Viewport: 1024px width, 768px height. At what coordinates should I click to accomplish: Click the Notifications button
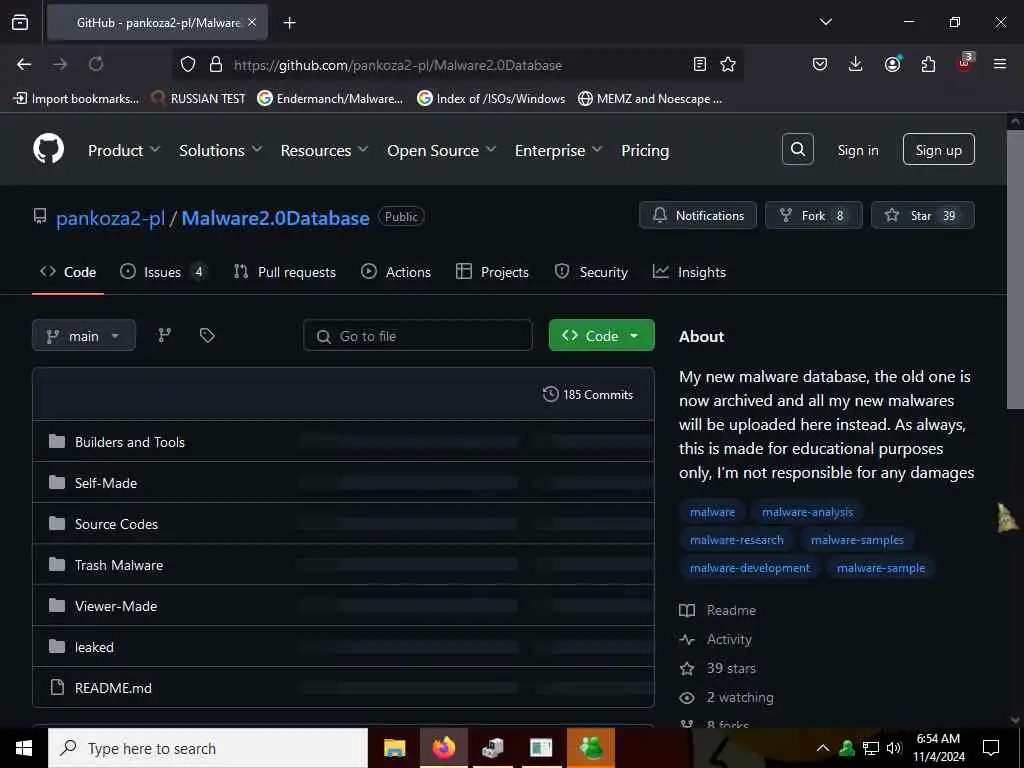(697, 215)
